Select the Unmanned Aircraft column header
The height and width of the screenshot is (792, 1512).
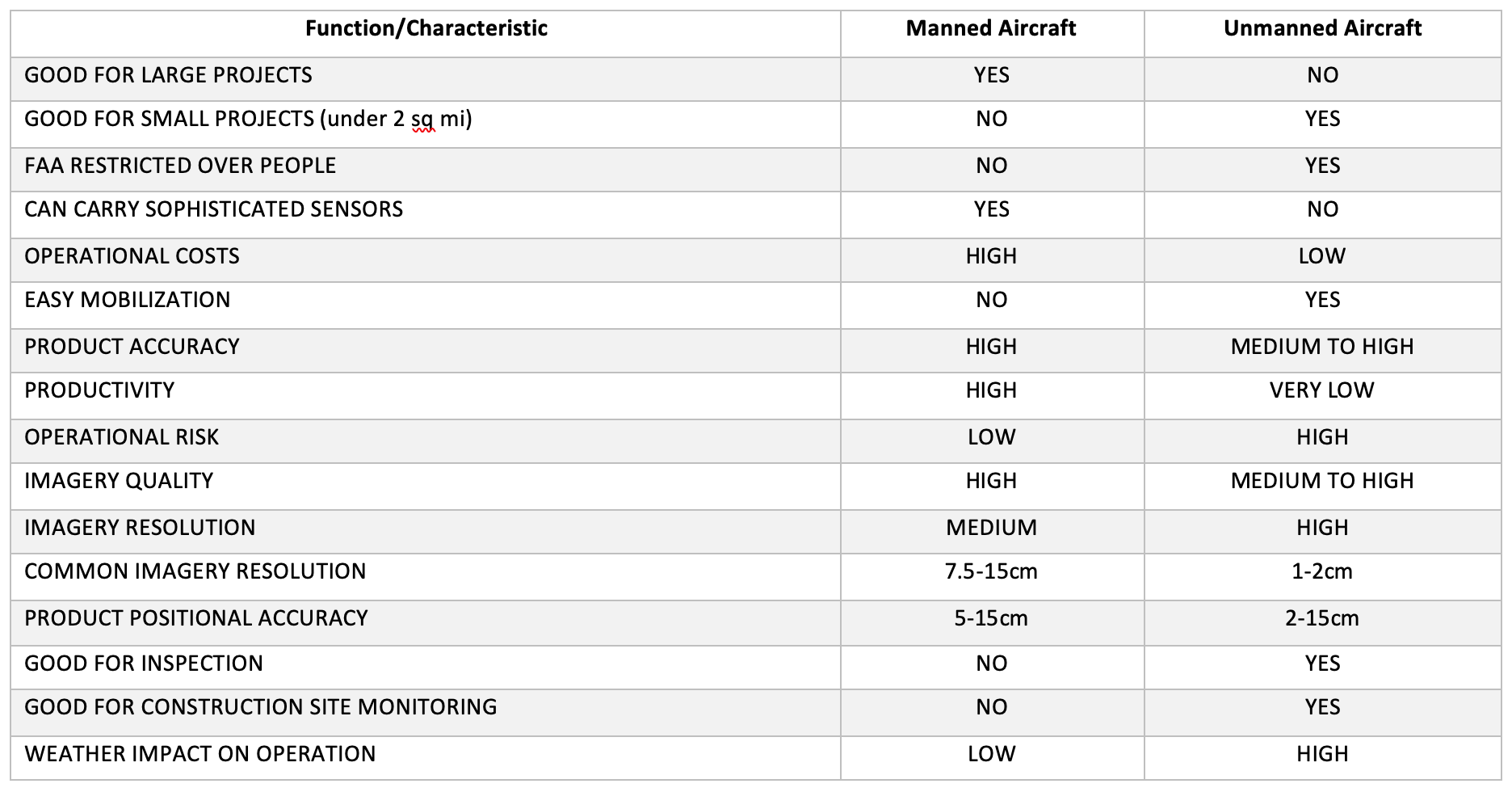[1322, 28]
